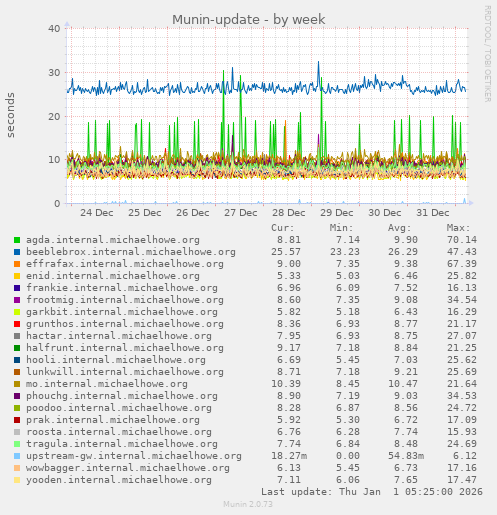Click the Cur: column header

pyautogui.click(x=283, y=228)
